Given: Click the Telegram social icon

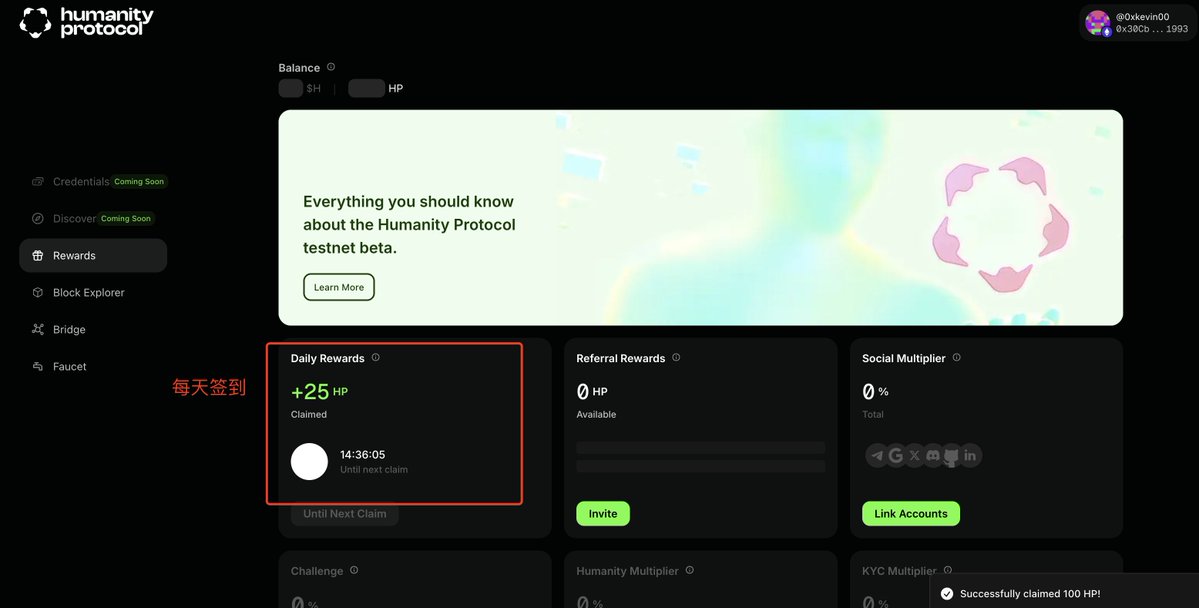Looking at the screenshot, I should tap(877, 456).
